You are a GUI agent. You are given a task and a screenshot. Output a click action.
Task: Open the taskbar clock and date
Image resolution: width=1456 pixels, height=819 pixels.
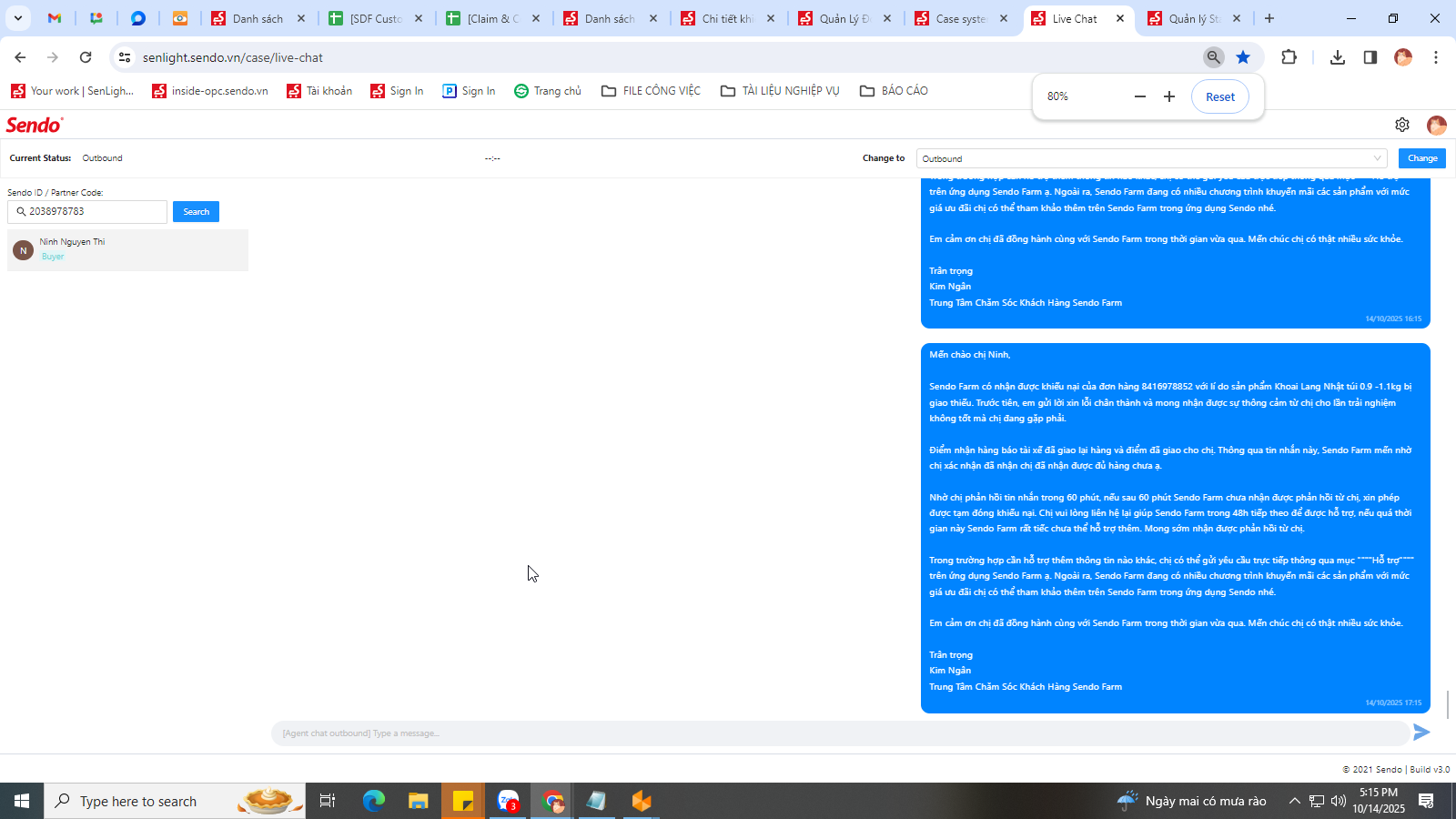click(1378, 801)
